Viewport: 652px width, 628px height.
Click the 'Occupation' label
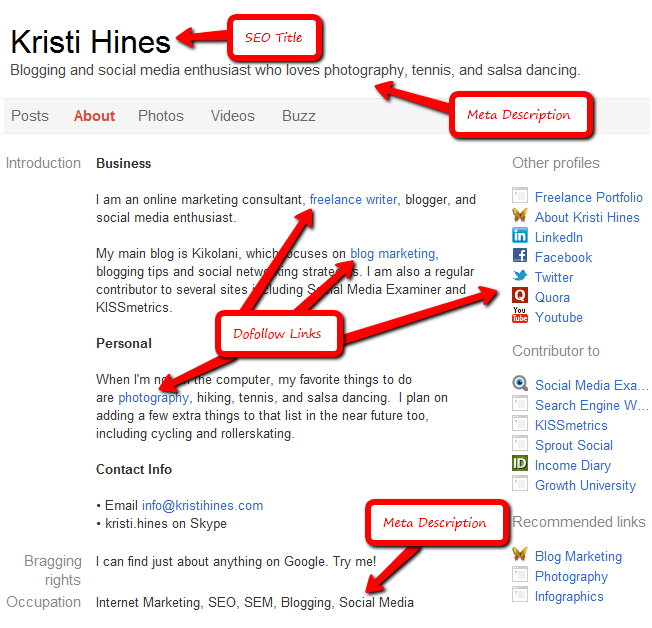point(44,602)
